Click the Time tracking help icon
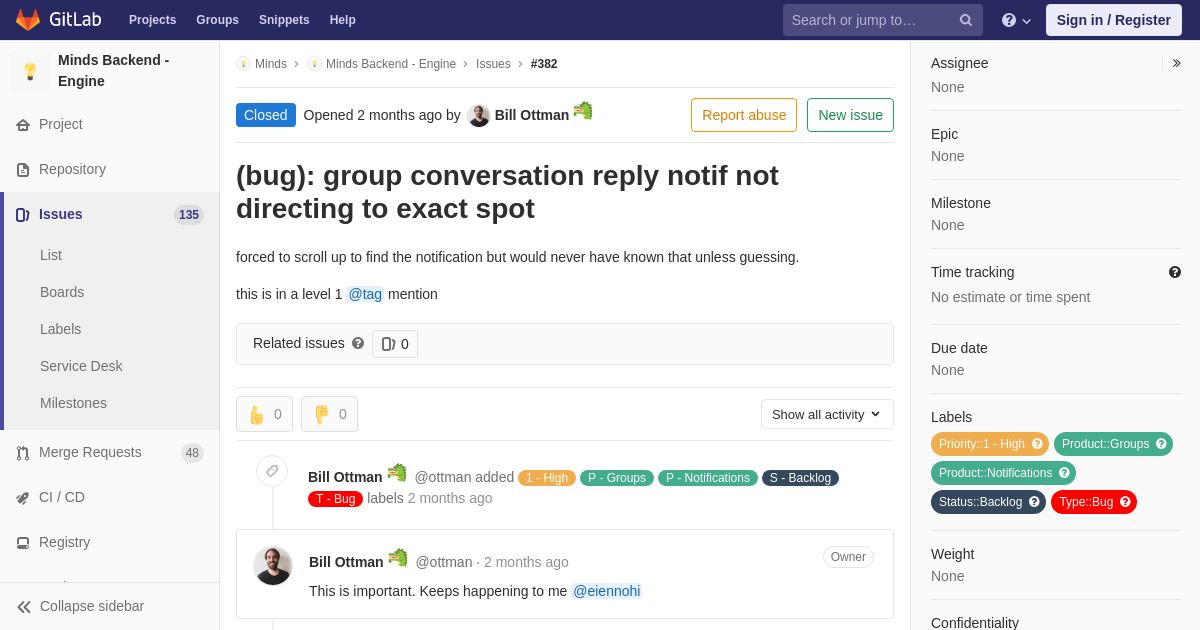The width and height of the screenshot is (1200, 630). [1175, 272]
